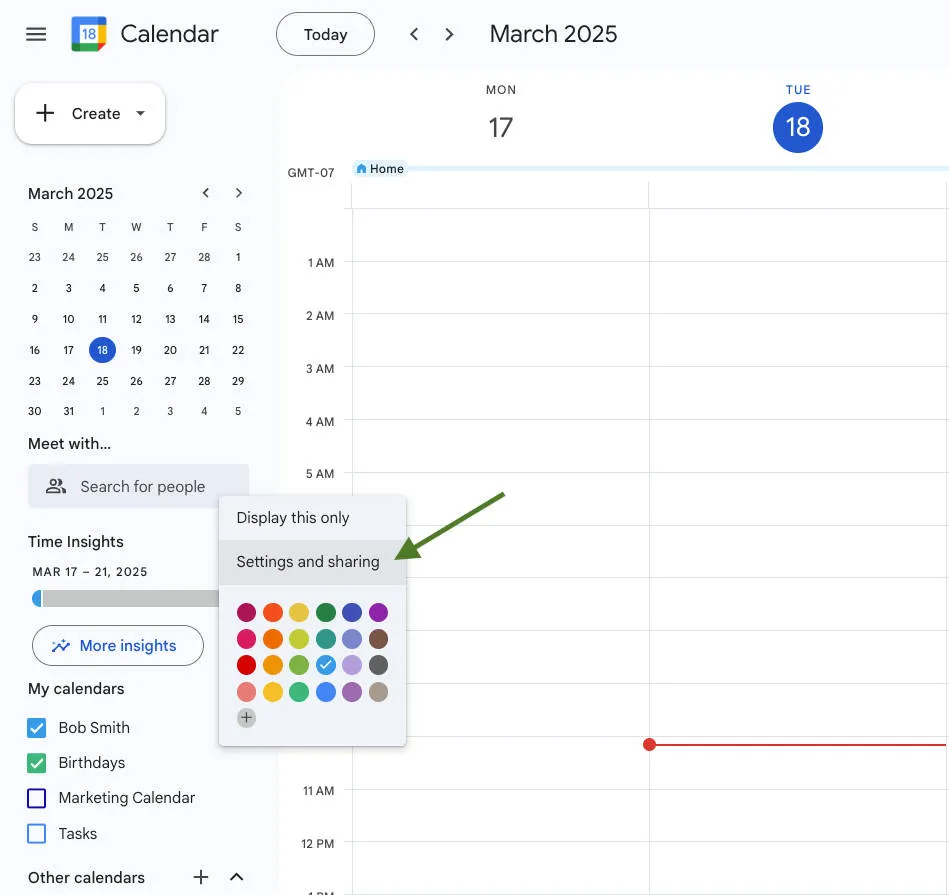Open More insights
Viewport: 949px width, 895px height.
click(118, 645)
